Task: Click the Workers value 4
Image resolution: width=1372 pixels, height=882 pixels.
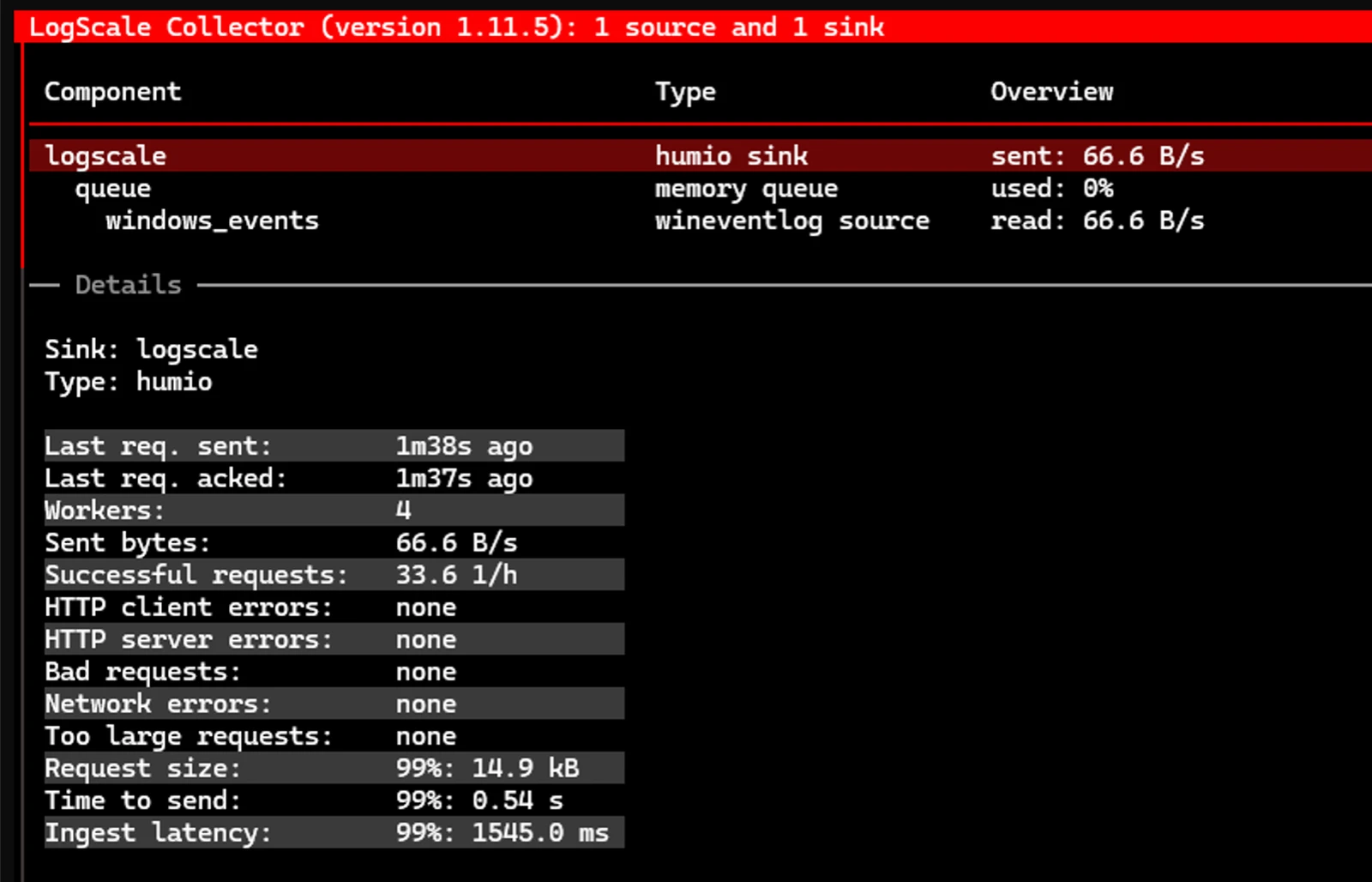Action: 403,510
